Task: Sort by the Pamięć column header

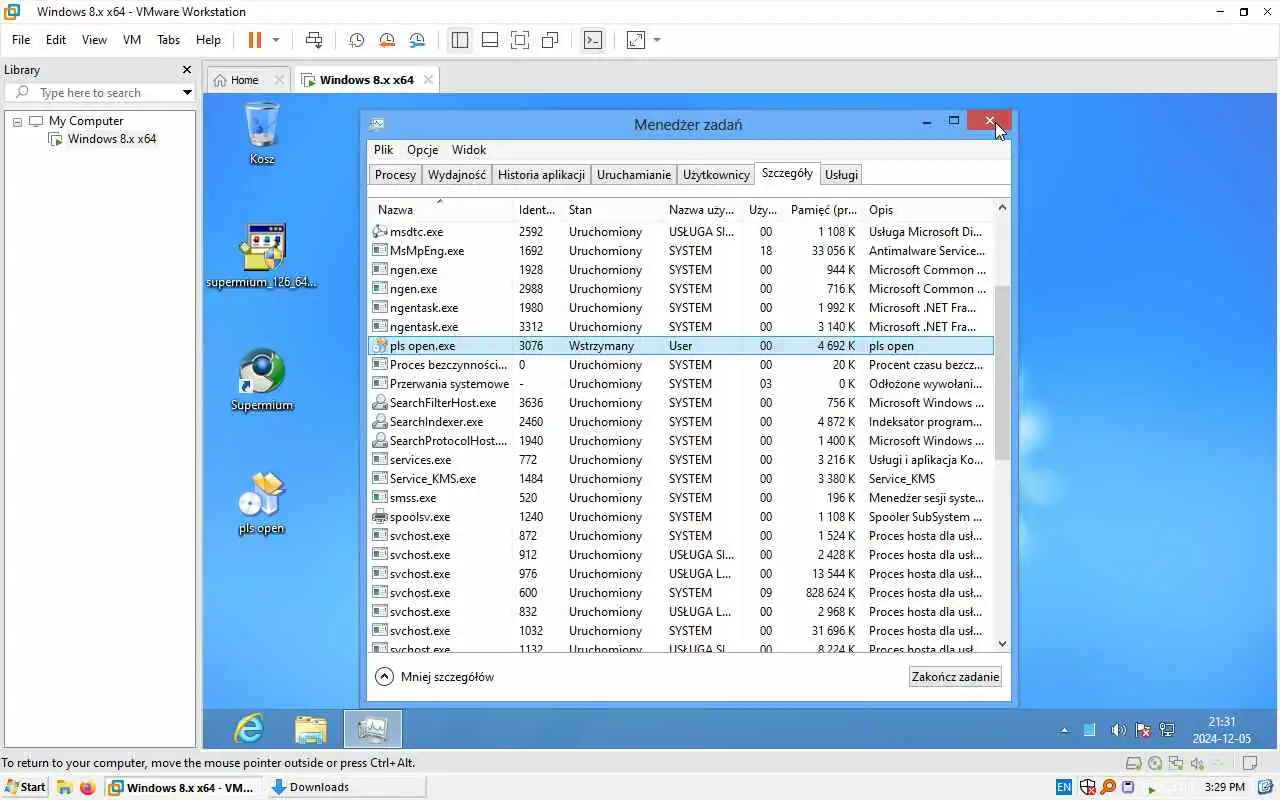Action: pyautogui.click(x=823, y=209)
